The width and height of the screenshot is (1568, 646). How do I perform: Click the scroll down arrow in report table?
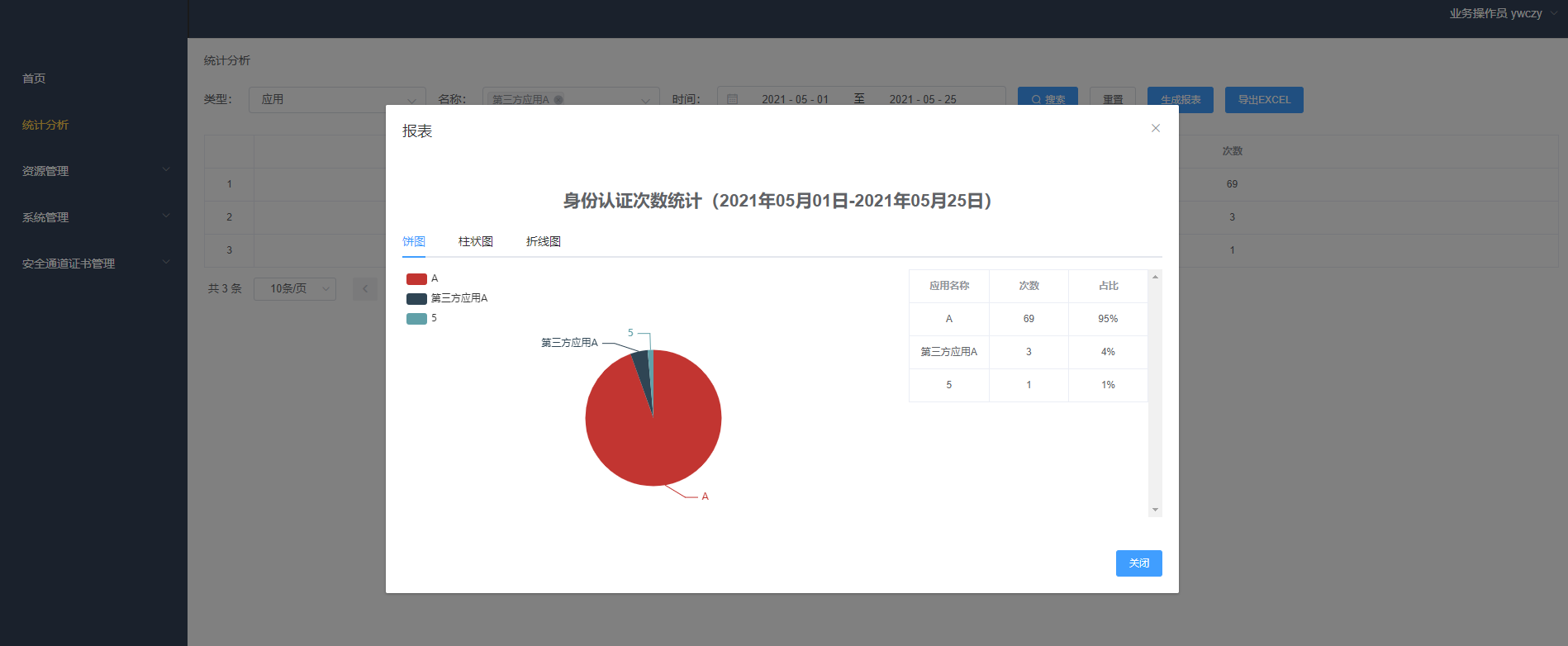[1155, 510]
